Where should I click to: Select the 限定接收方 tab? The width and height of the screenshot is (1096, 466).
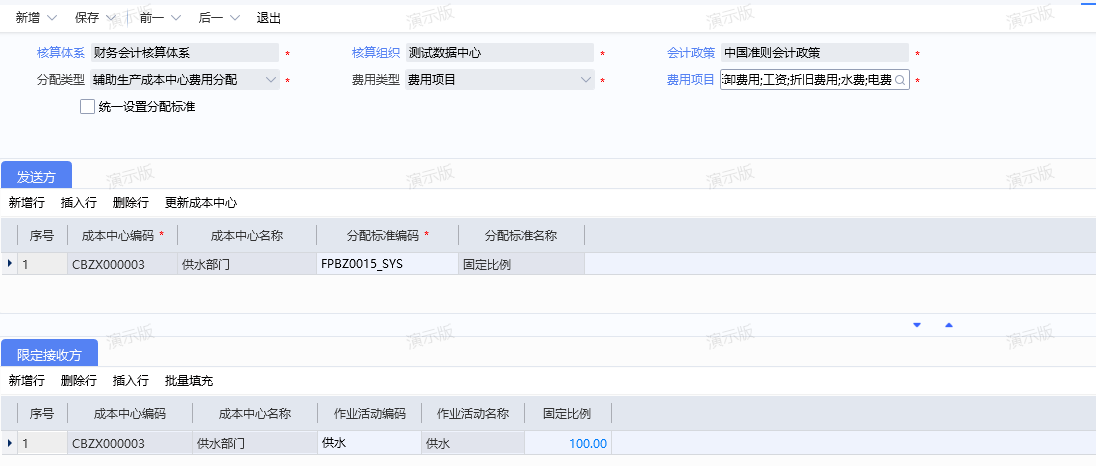tap(49, 354)
